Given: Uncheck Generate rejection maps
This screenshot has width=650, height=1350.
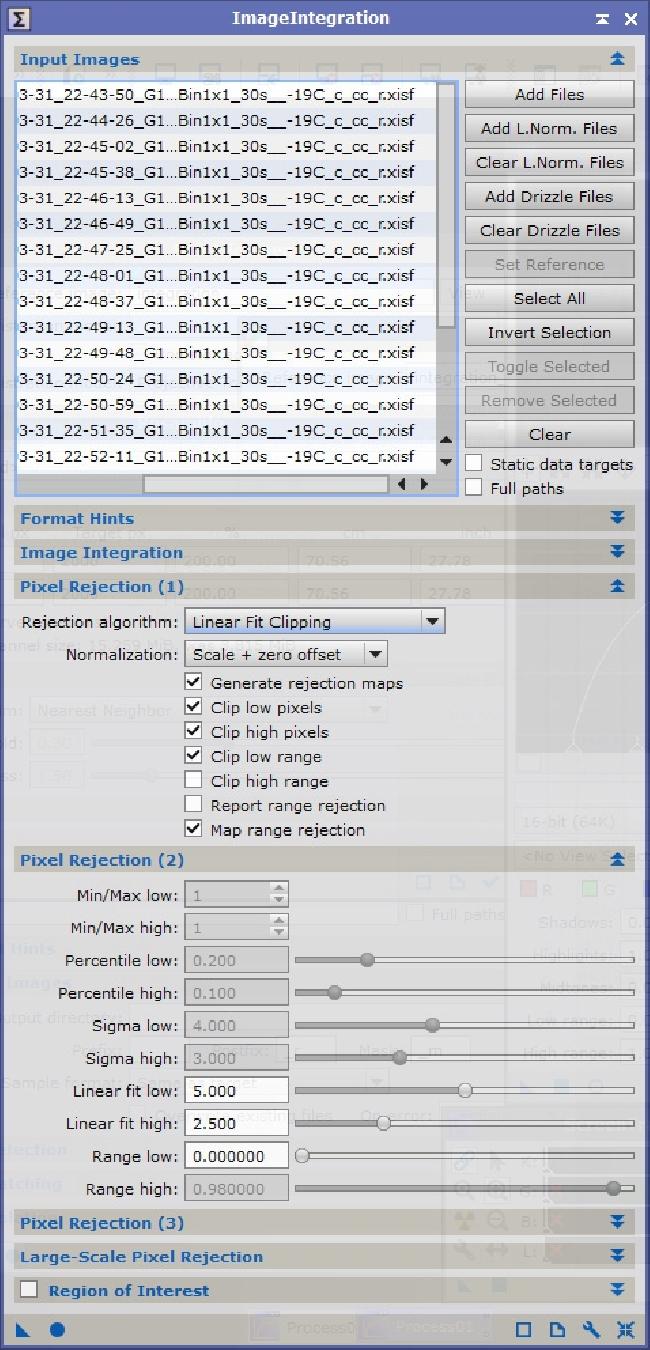Looking at the screenshot, I should point(194,683).
